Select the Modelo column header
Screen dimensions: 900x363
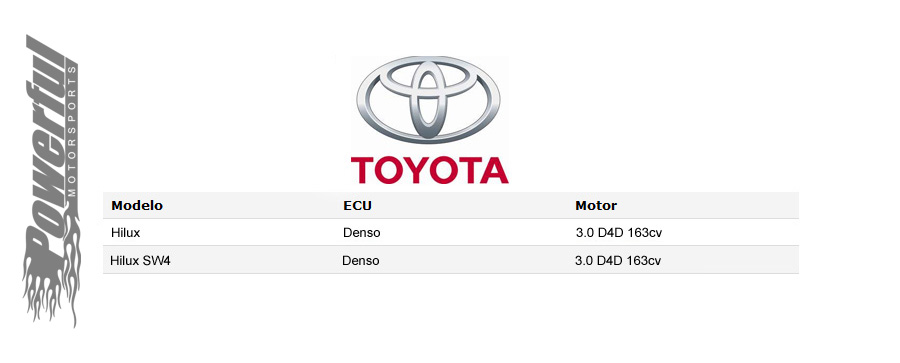(137, 206)
